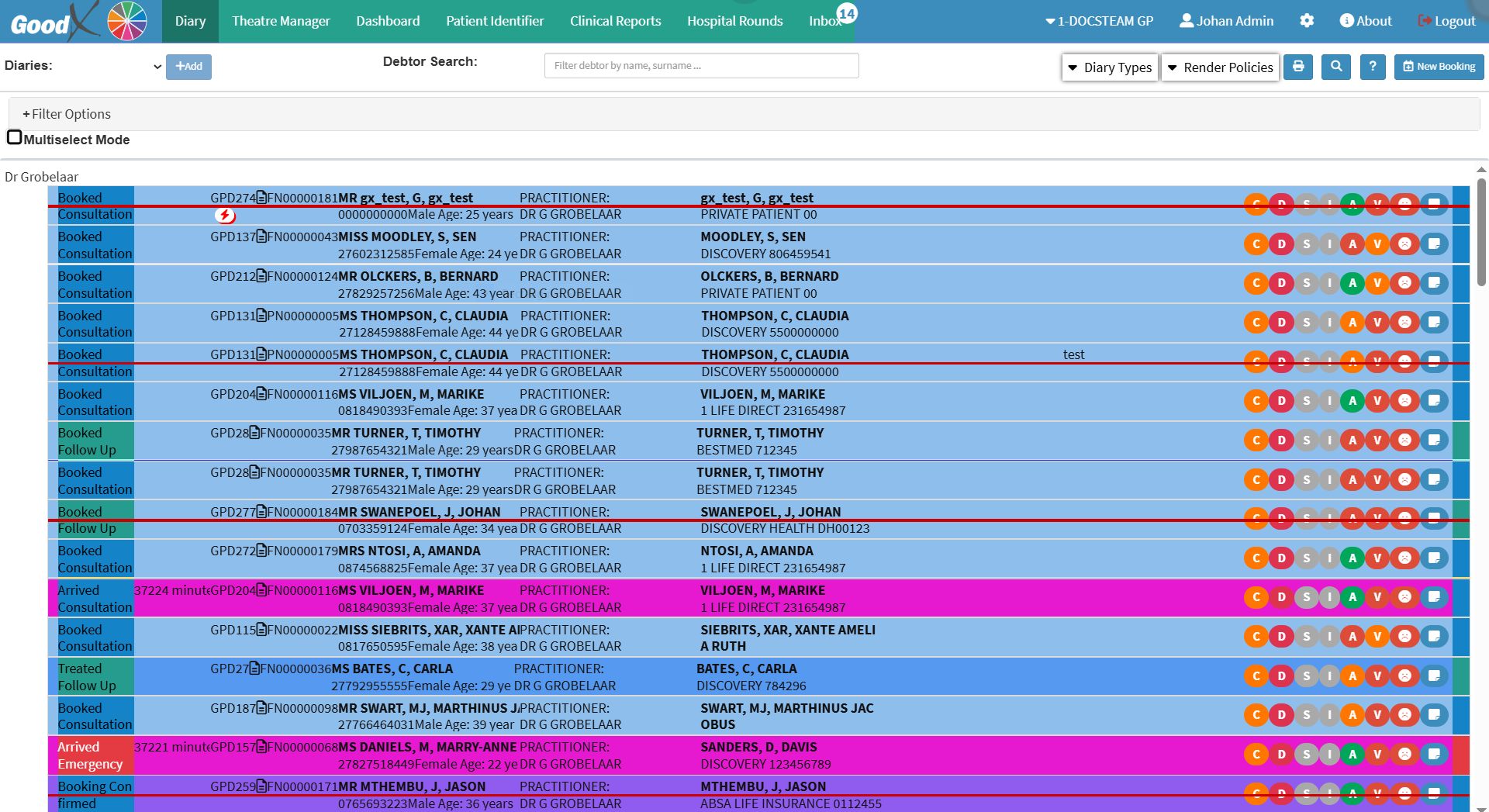This screenshot has width=1489, height=812.
Task: Click the Dr Grobelaar diary heading
Action: click(42, 177)
